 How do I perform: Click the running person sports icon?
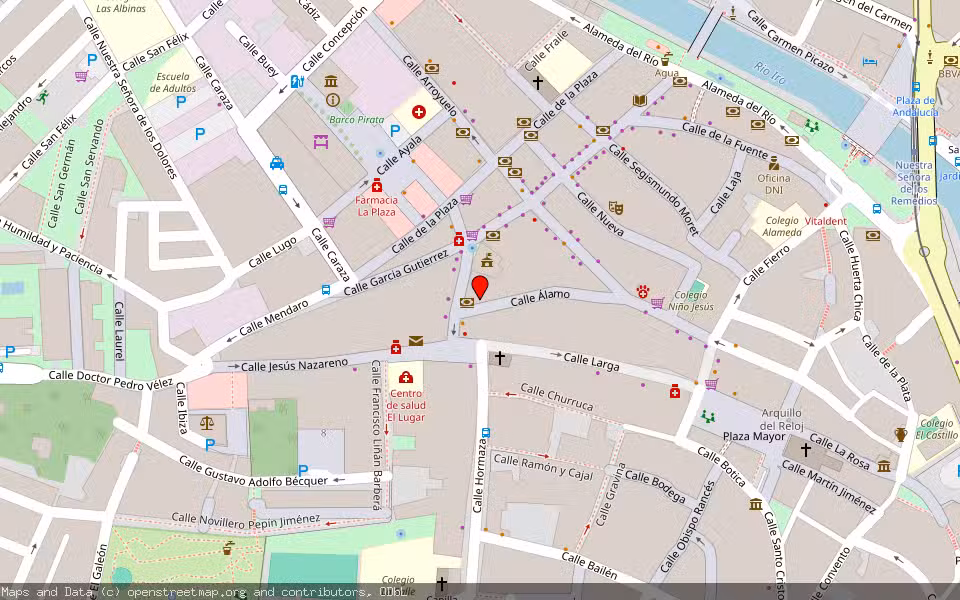[x=42, y=96]
